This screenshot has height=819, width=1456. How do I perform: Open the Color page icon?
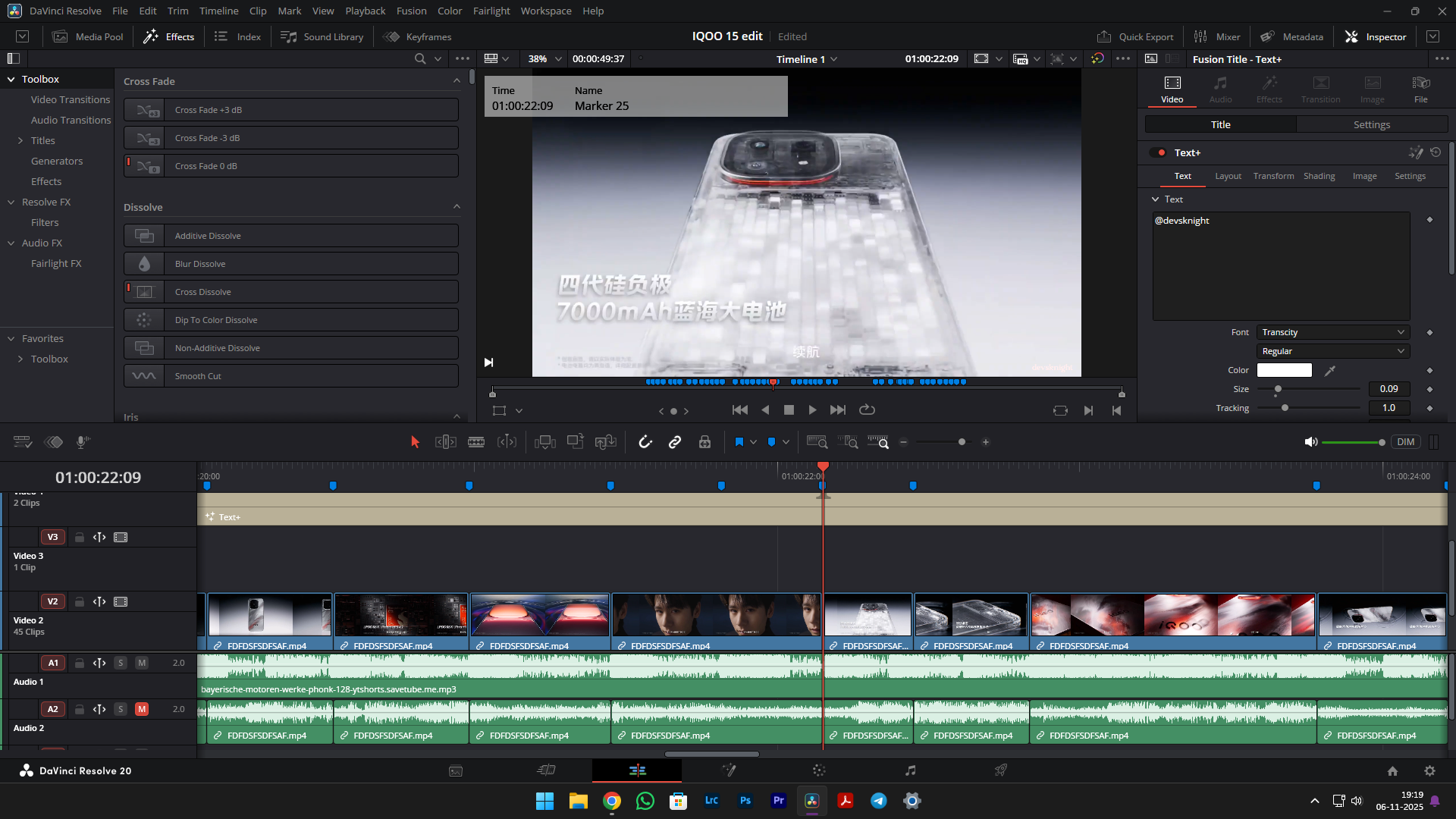coord(819,770)
